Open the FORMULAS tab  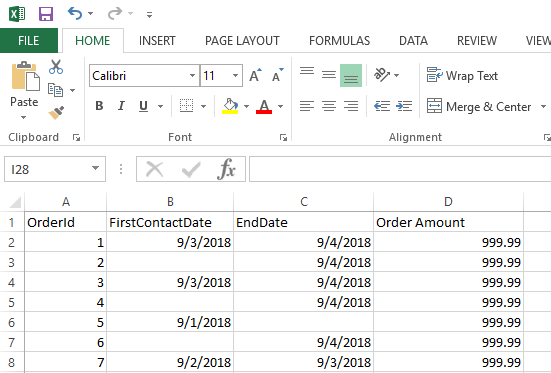(x=339, y=41)
